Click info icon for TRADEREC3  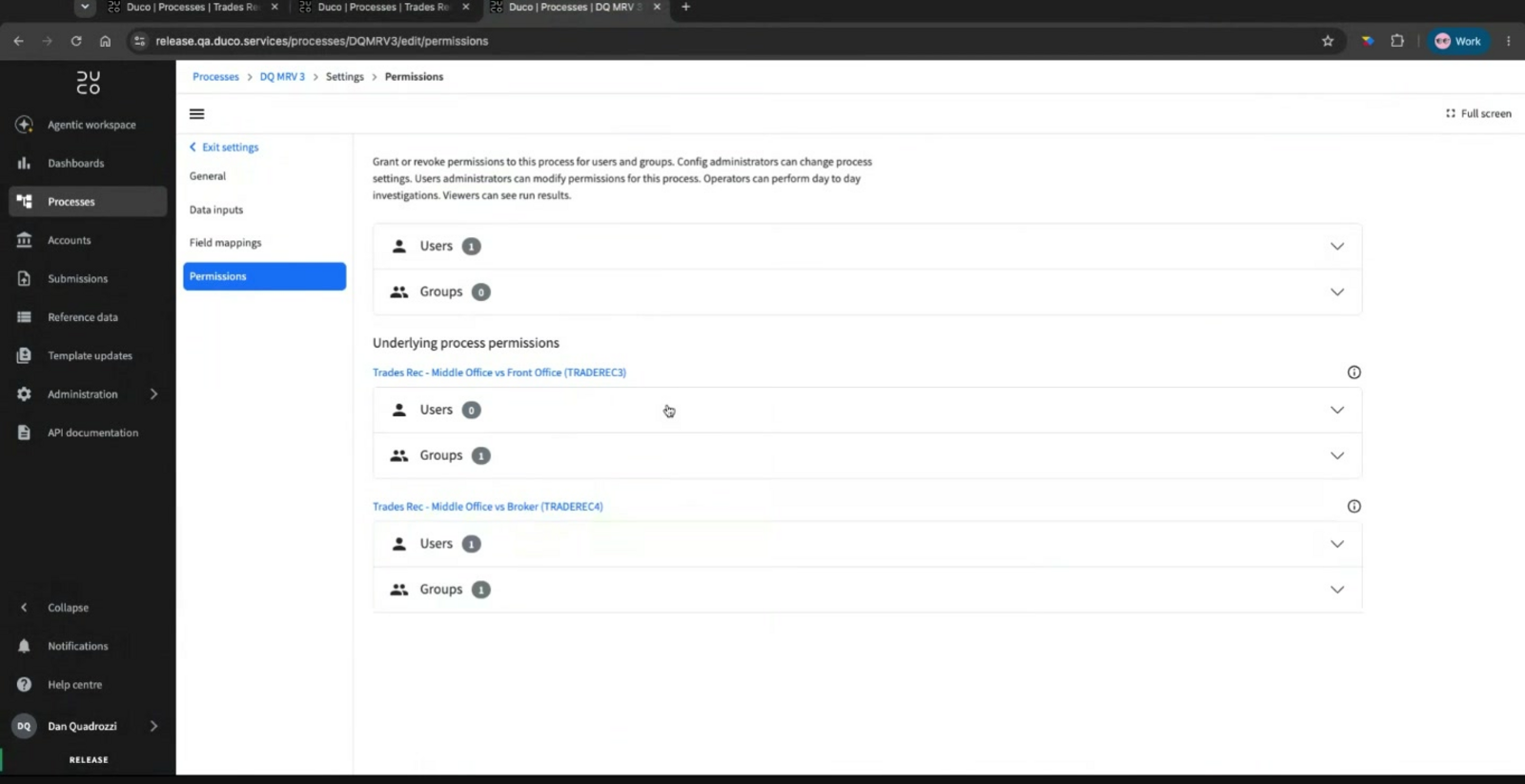1353,372
